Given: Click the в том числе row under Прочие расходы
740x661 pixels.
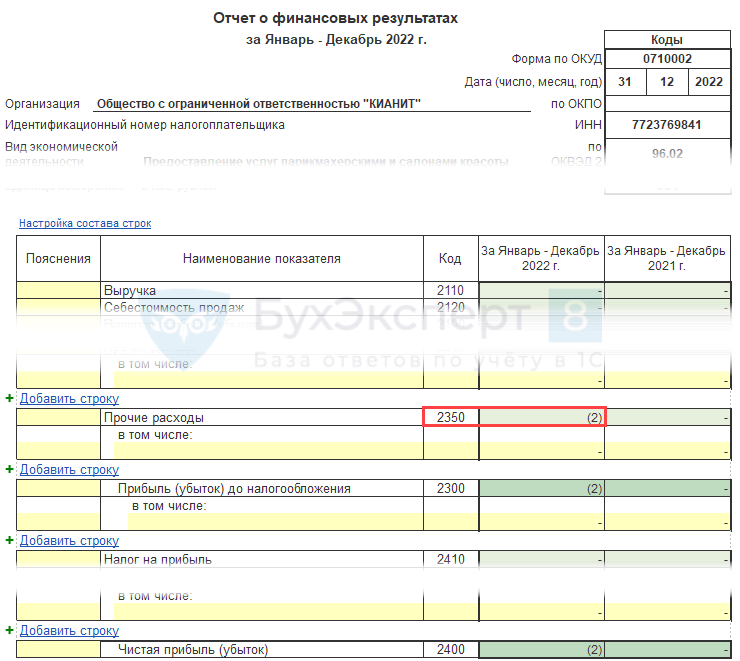Looking at the screenshot, I should click(x=155, y=435).
